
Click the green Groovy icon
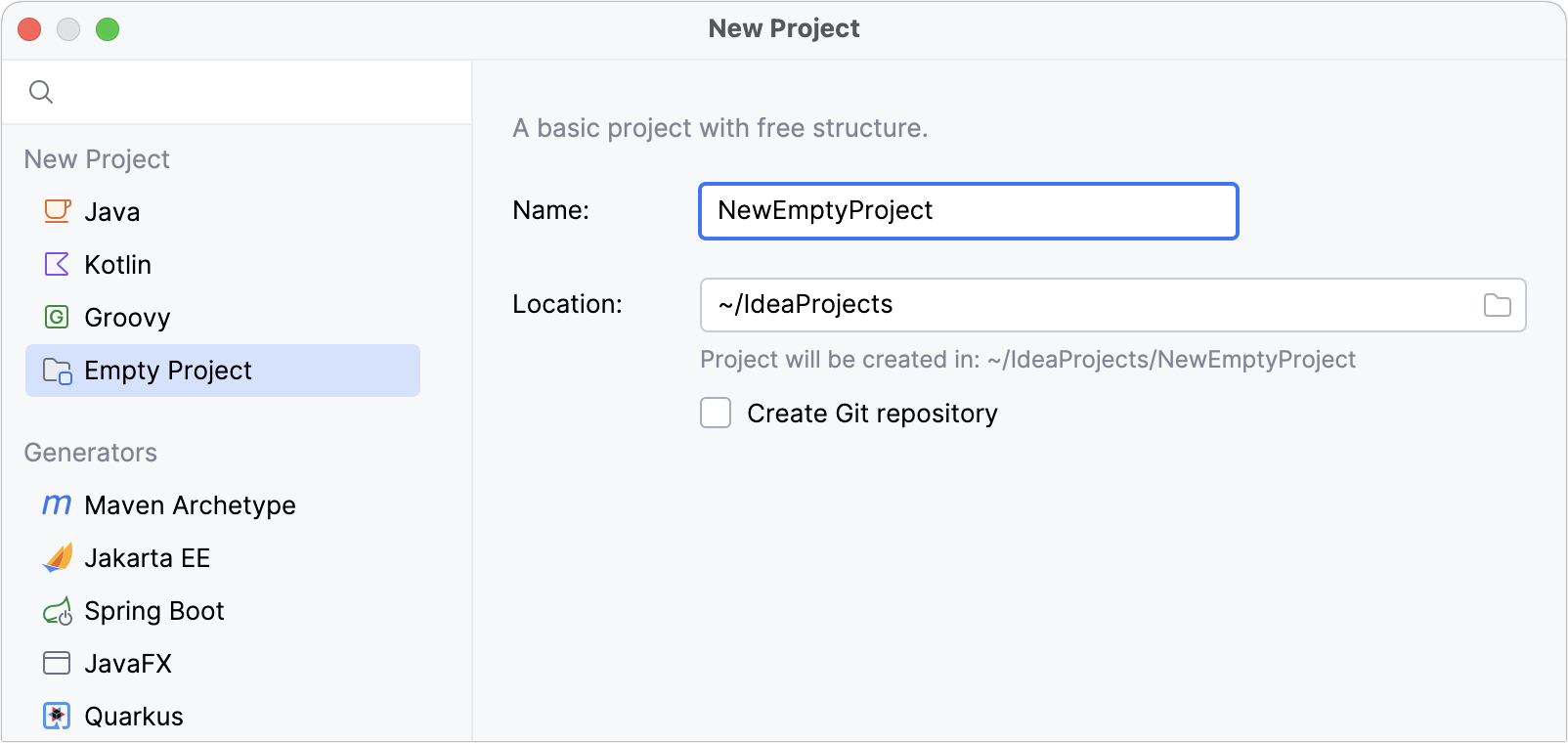pos(57,317)
